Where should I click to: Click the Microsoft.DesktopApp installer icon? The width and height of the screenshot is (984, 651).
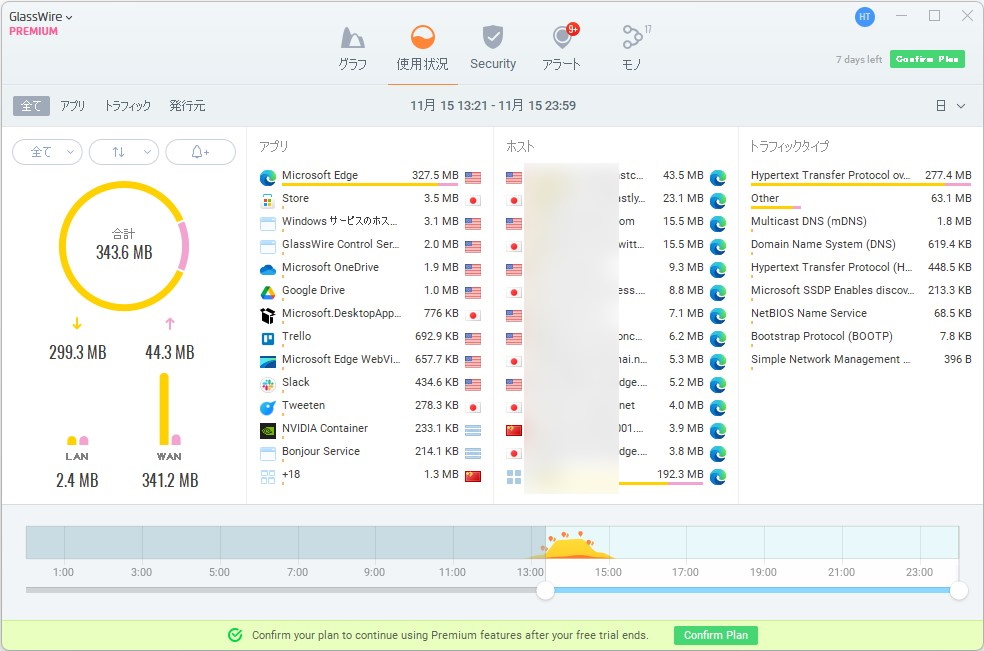click(268, 316)
